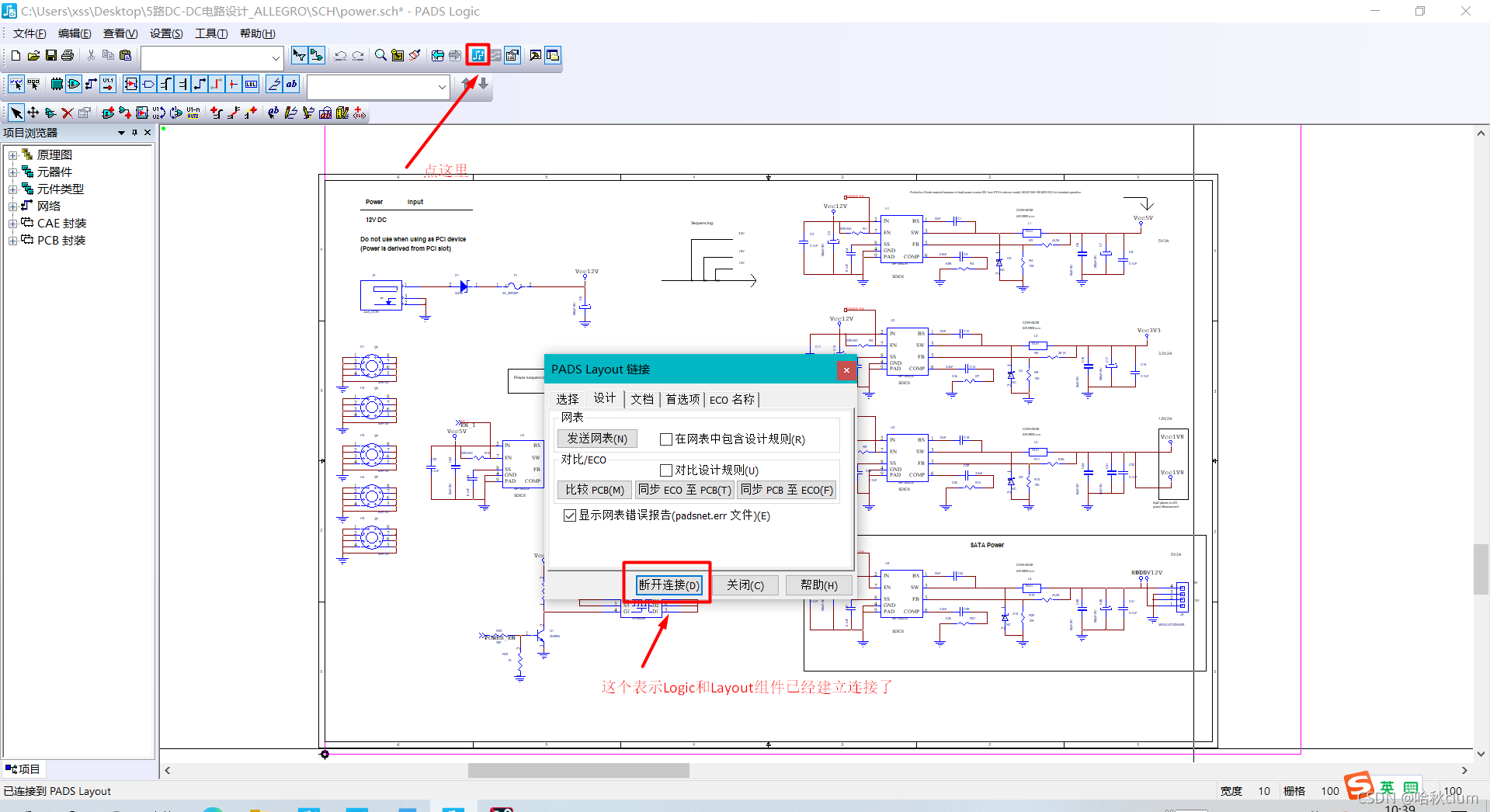Expand the 网络 tree node
This screenshot has width=1490, height=812.
(x=12, y=206)
